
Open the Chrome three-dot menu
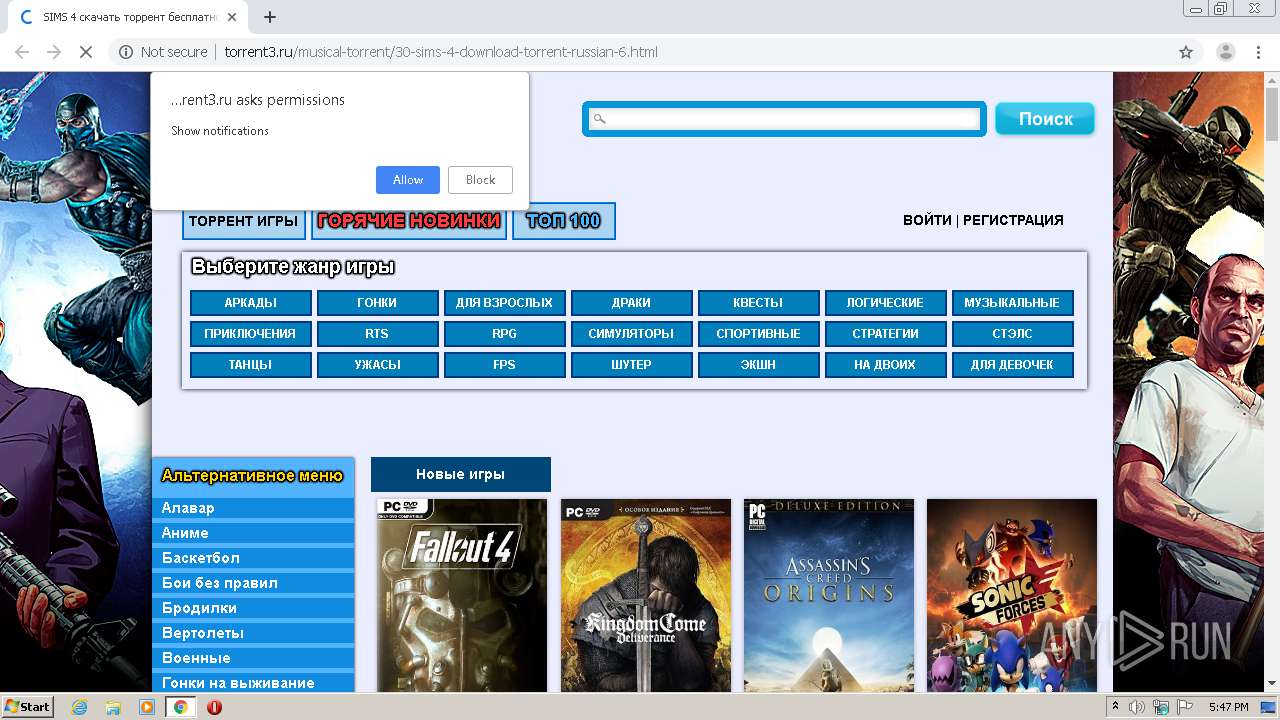[x=1258, y=52]
